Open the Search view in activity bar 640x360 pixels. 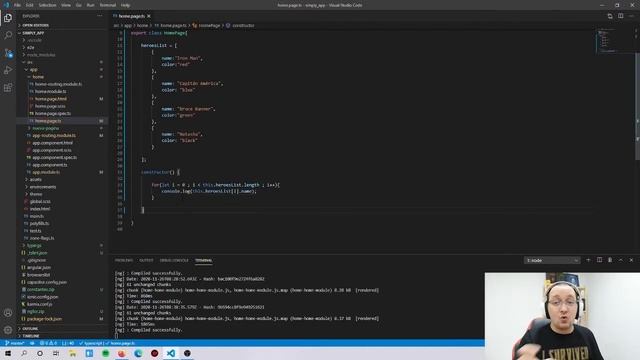tap(8, 35)
